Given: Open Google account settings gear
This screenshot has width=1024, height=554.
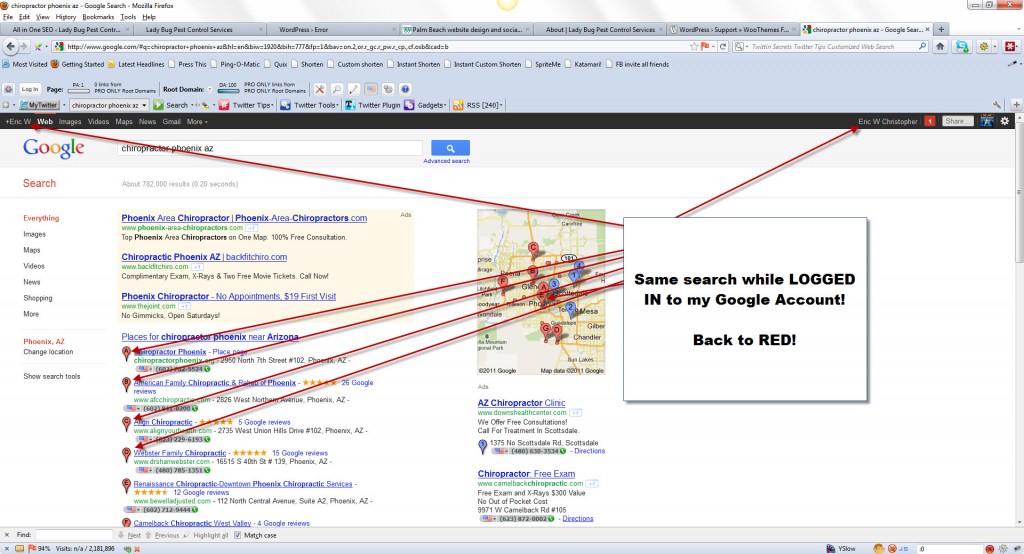Looking at the screenshot, I should (1005, 121).
